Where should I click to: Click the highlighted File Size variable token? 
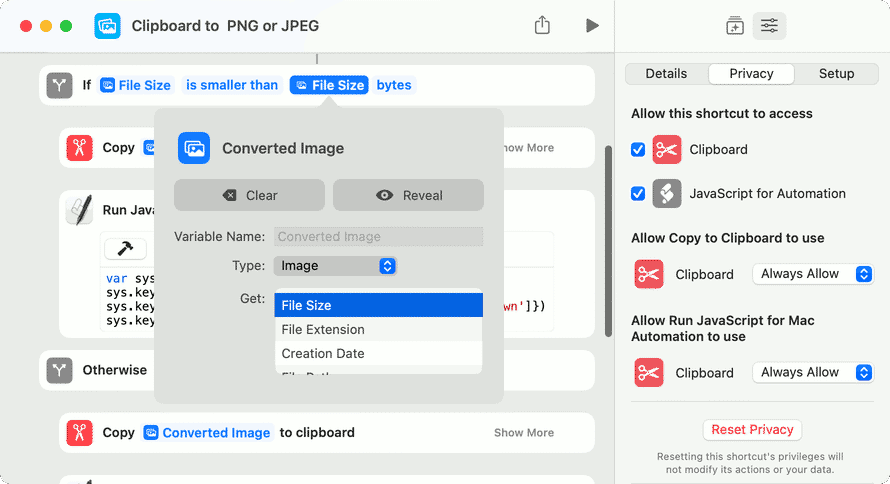tap(329, 85)
